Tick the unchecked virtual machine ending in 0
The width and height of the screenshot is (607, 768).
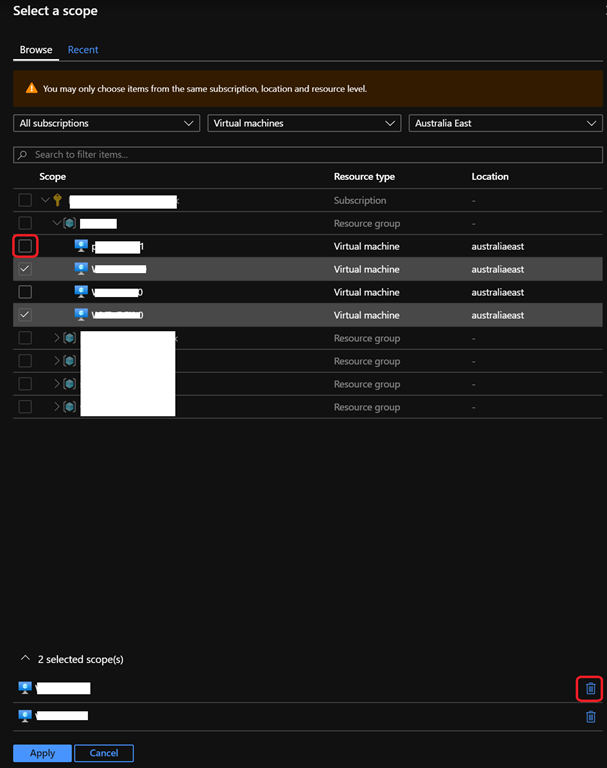pos(25,292)
